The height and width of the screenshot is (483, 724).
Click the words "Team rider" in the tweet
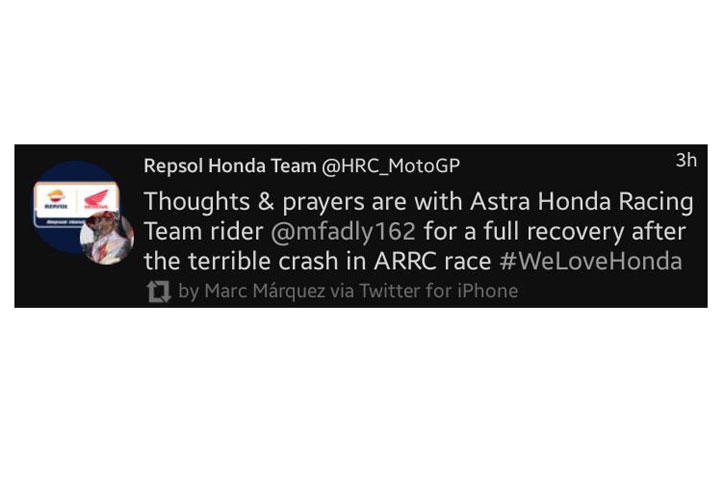[x=204, y=231]
